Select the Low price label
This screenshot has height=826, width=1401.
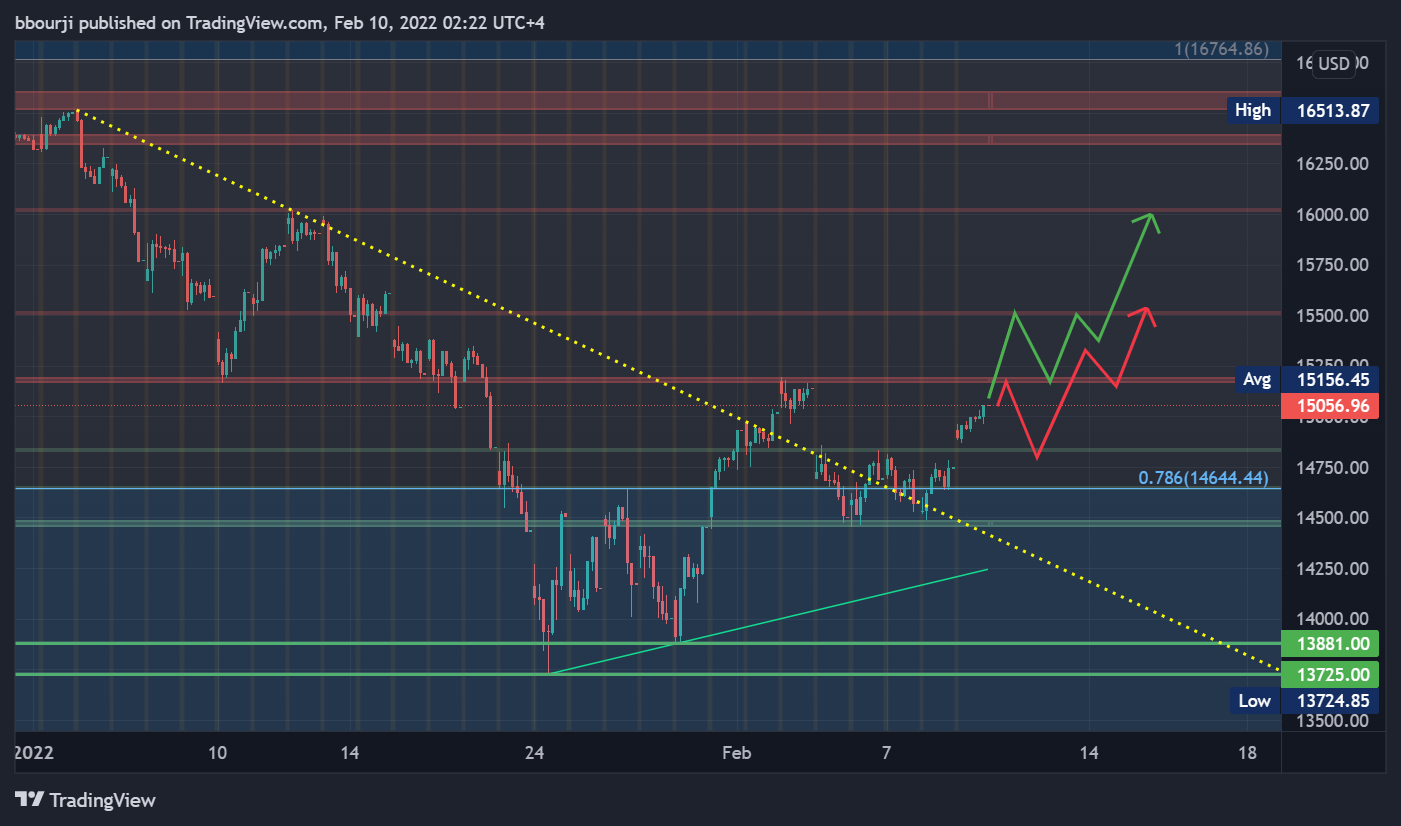[x=1254, y=700]
